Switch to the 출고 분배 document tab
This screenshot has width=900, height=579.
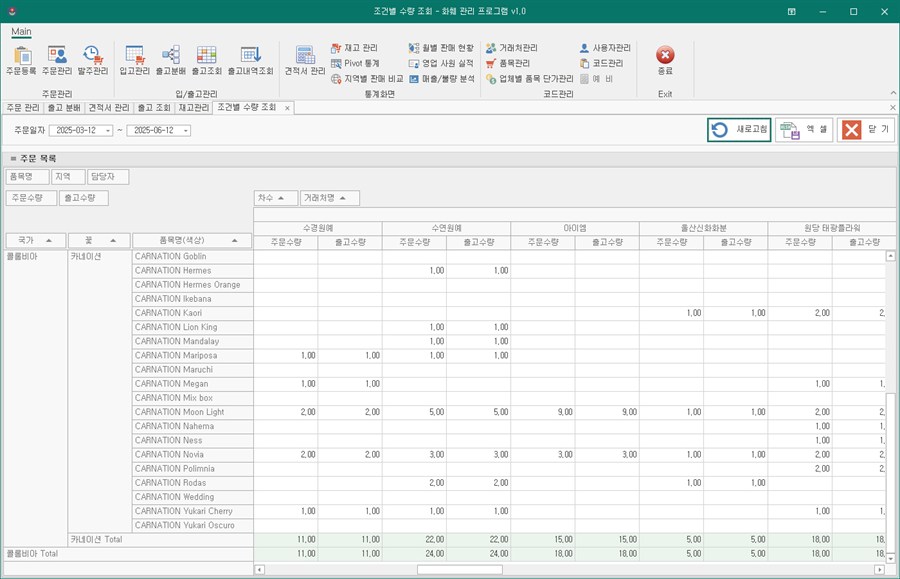(64, 107)
